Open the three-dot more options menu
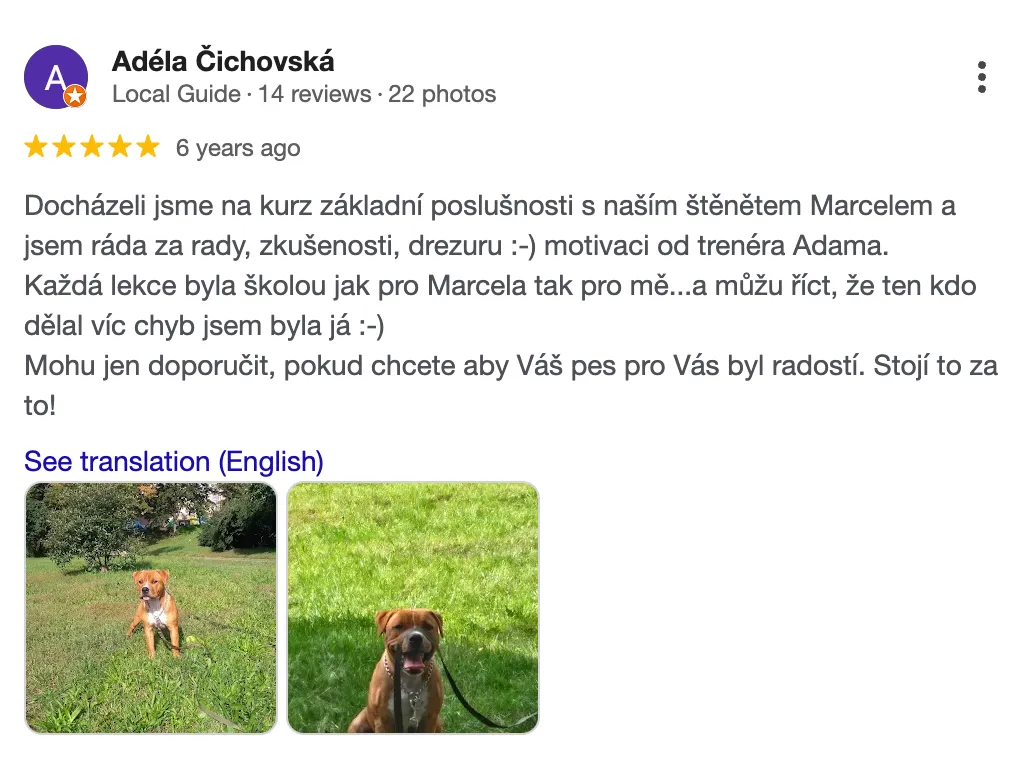The height and width of the screenshot is (758, 1036). click(982, 77)
